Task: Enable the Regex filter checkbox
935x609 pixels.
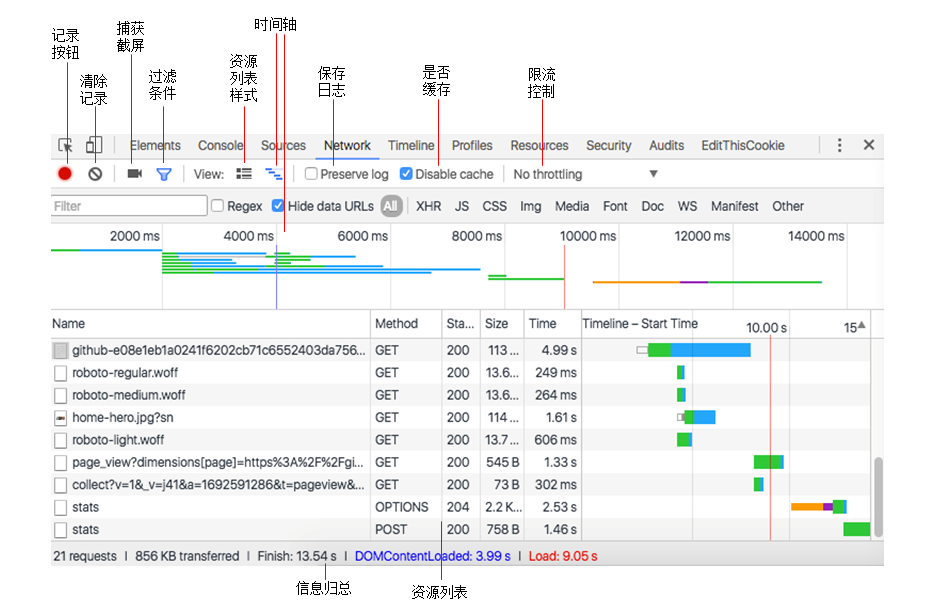Action: coord(218,206)
